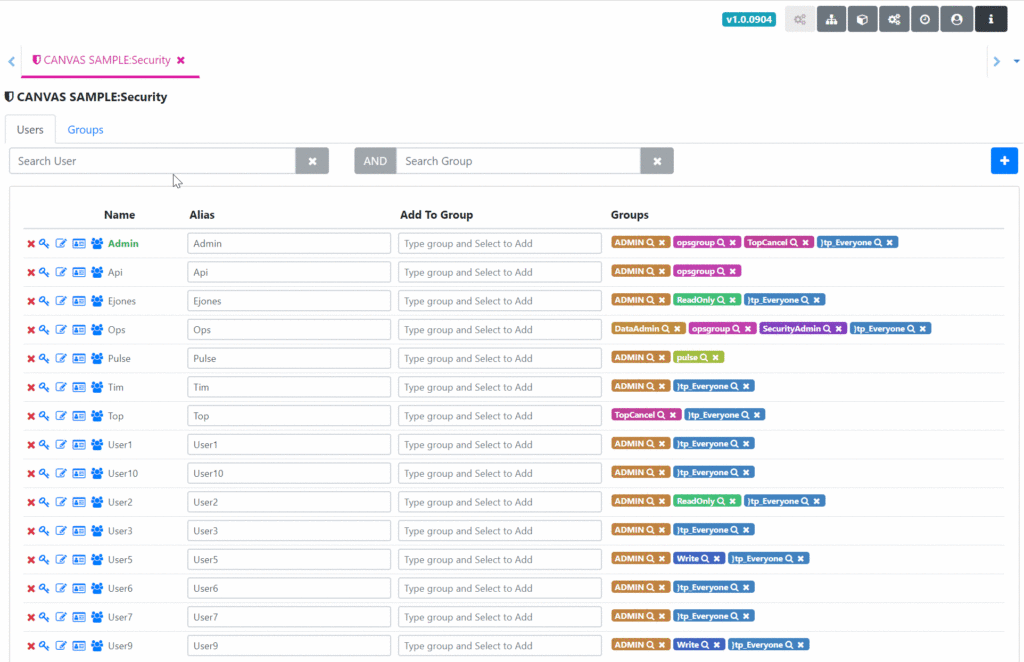Search the pulse group tag magnifier
This screenshot has width=1024, height=662.
pyautogui.click(x=704, y=357)
